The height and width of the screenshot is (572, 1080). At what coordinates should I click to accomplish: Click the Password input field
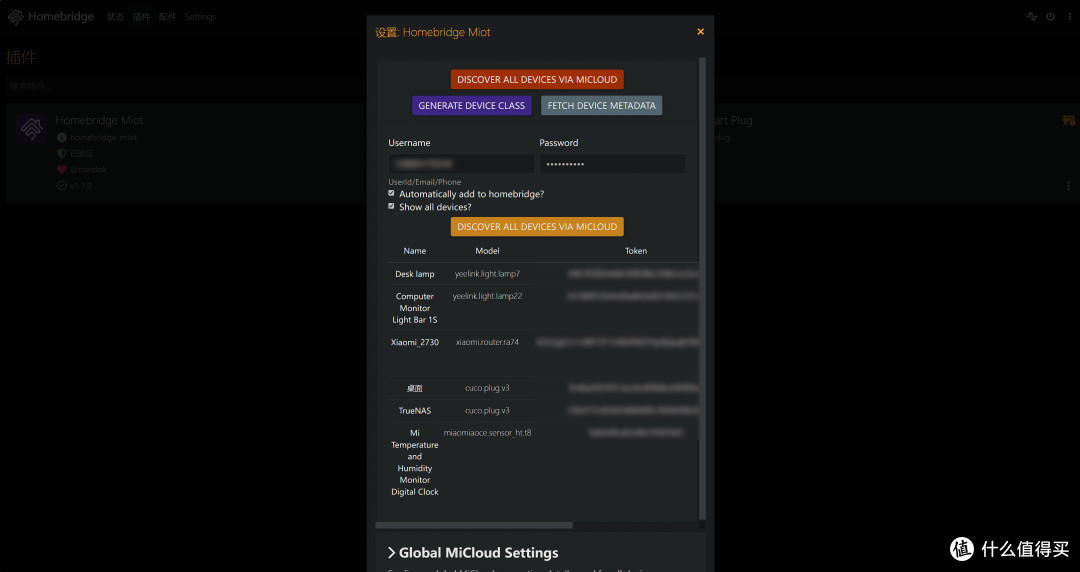coord(612,164)
